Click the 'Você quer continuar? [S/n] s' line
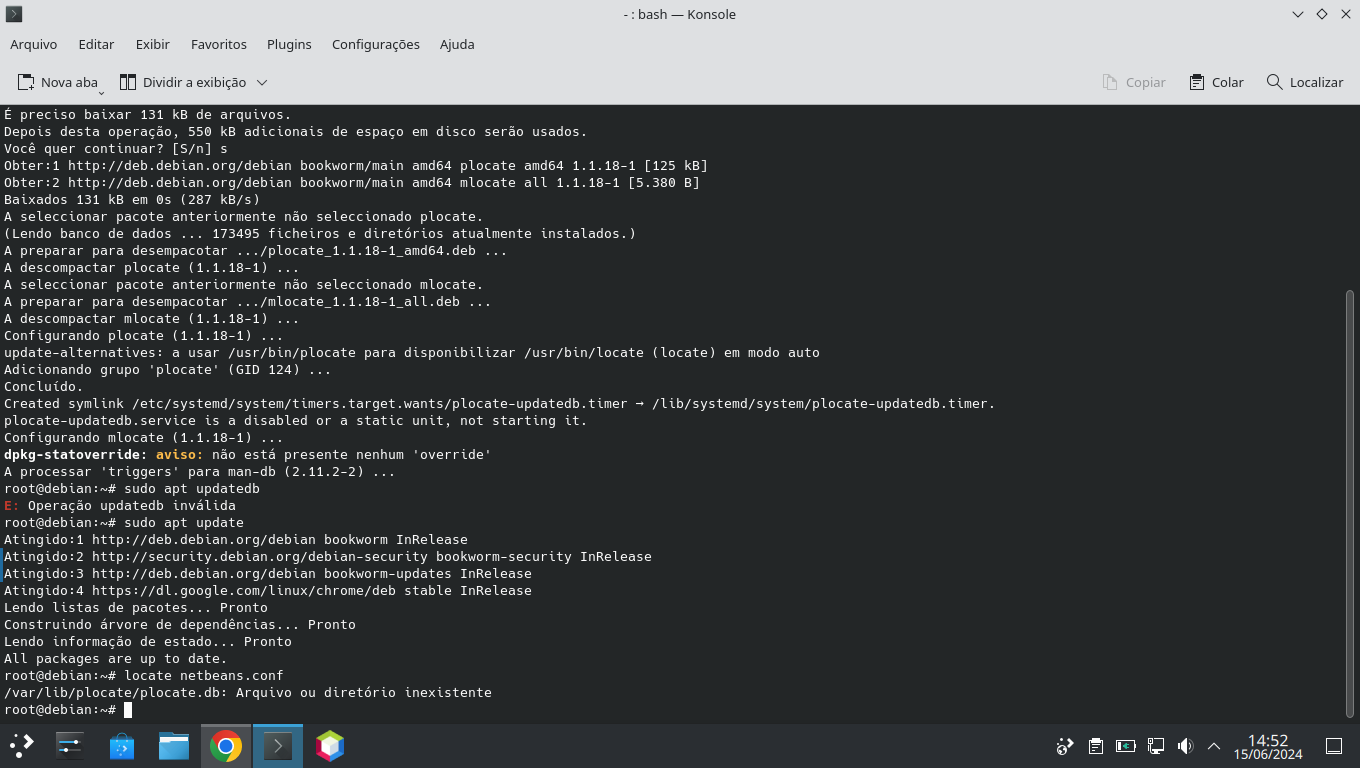This screenshot has height=768, width=1360. coord(116,148)
